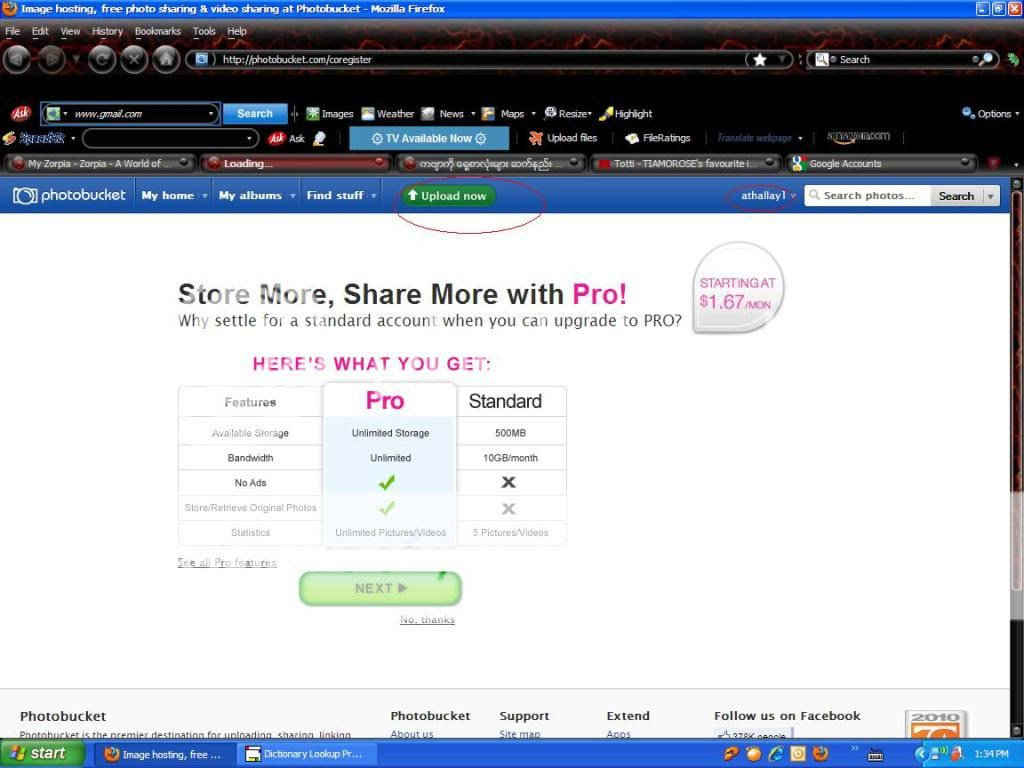This screenshot has width=1024, height=768.
Task: Click the red Ask logo on the toolbar
Action: click(x=20, y=113)
